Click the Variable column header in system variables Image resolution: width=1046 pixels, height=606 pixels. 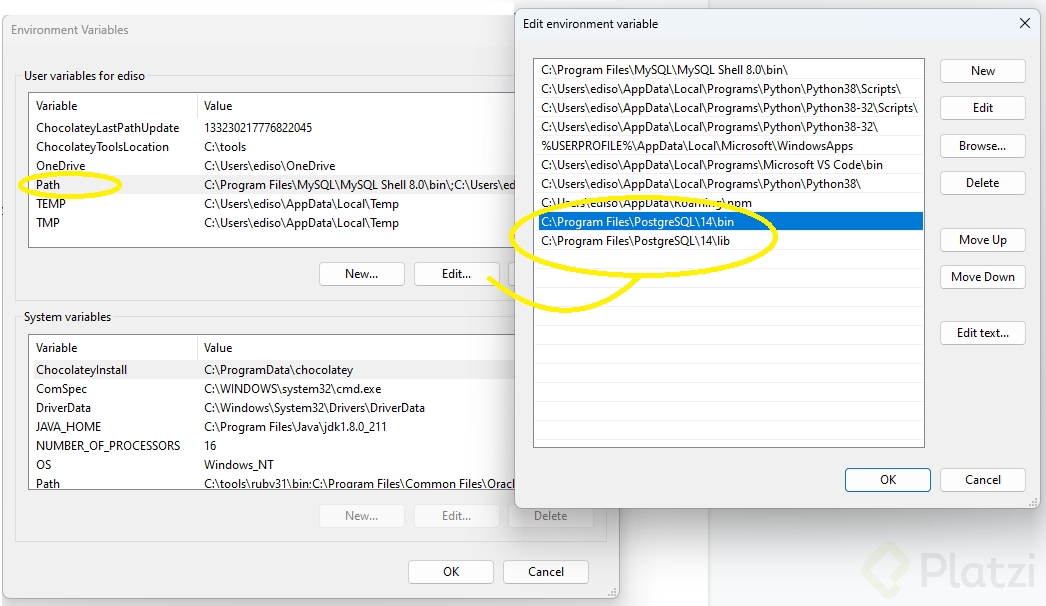click(57, 348)
